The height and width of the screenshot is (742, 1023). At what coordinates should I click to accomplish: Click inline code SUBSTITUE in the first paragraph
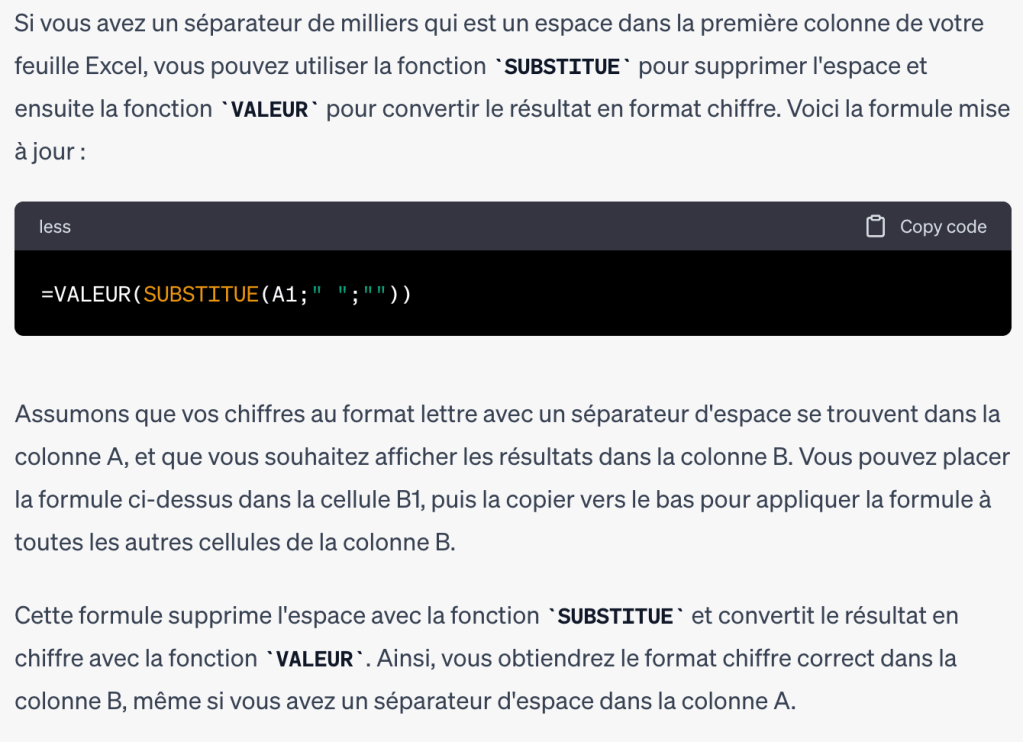click(562, 67)
